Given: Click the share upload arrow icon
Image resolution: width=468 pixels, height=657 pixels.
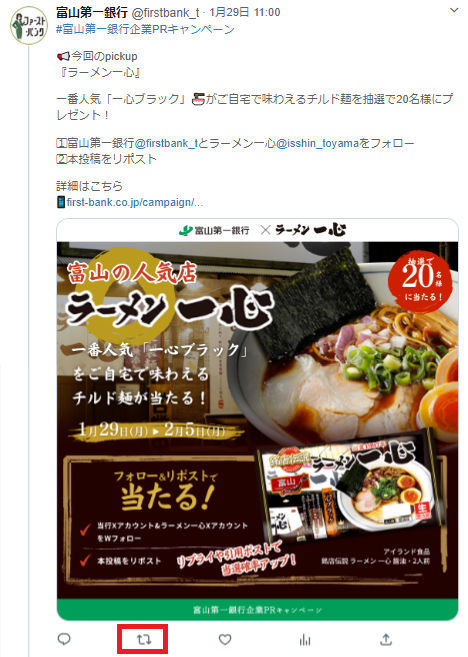Looking at the screenshot, I should [x=386, y=639].
